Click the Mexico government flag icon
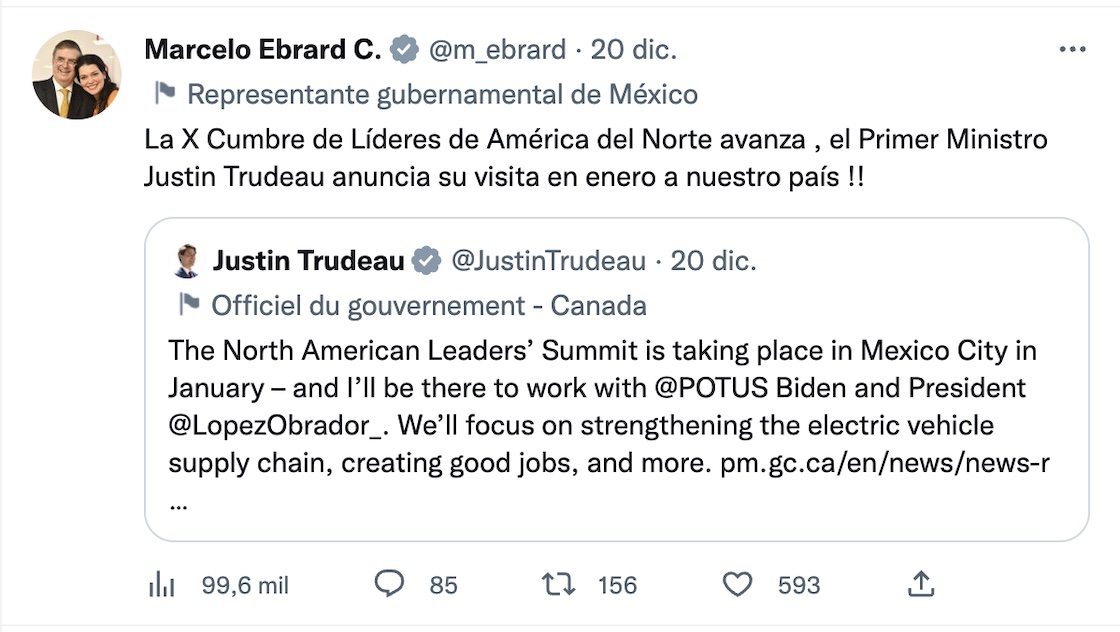1120x632 pixels. click(165, 94)
